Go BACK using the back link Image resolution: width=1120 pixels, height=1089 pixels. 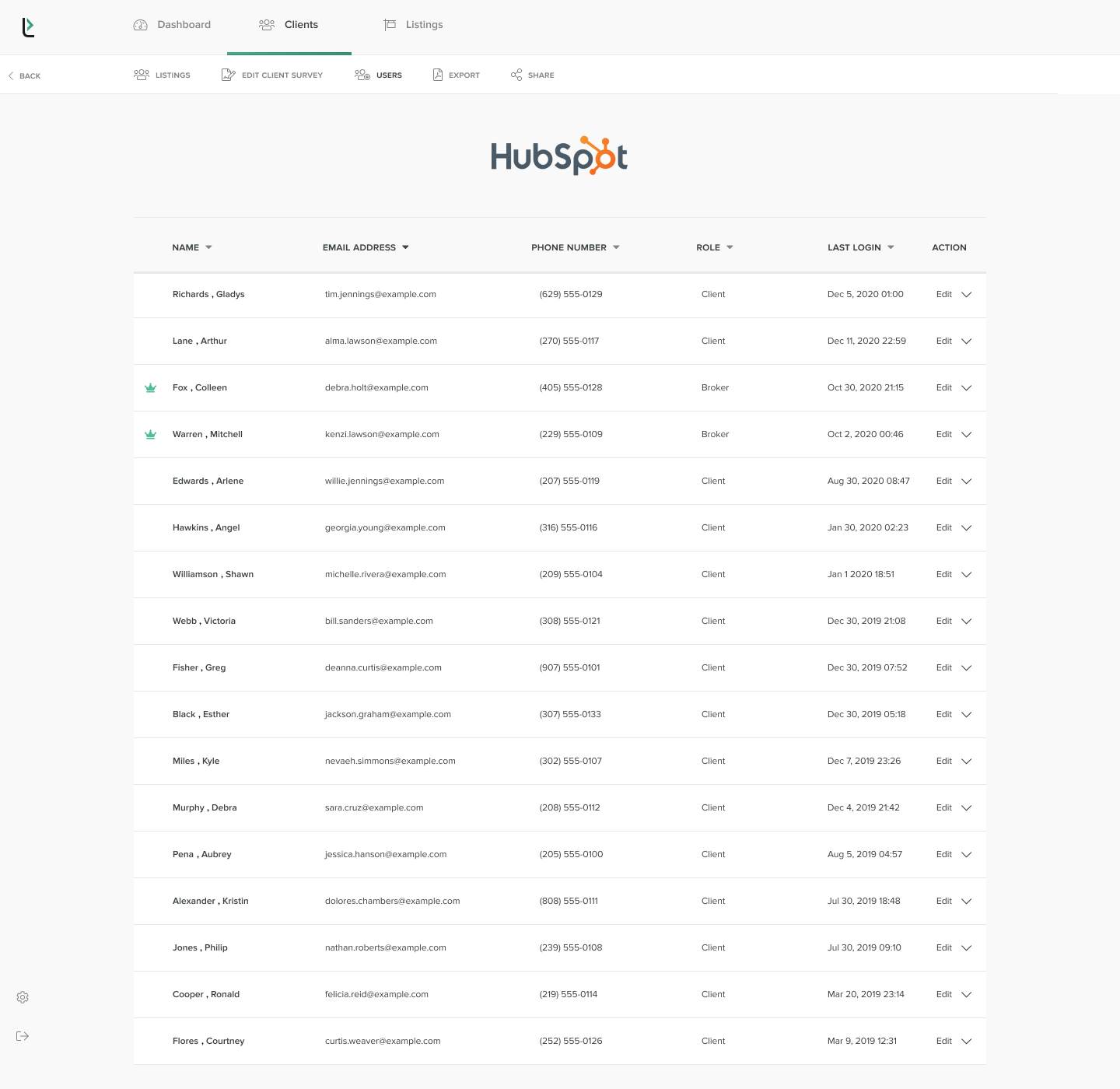[24, 75]
